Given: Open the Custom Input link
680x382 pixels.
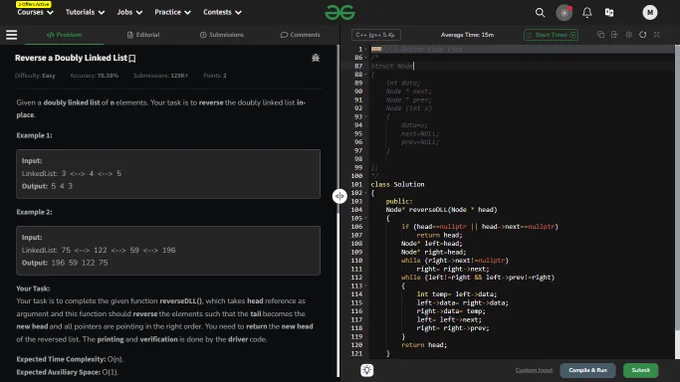Looking at the screenshot, I should 534,370.
